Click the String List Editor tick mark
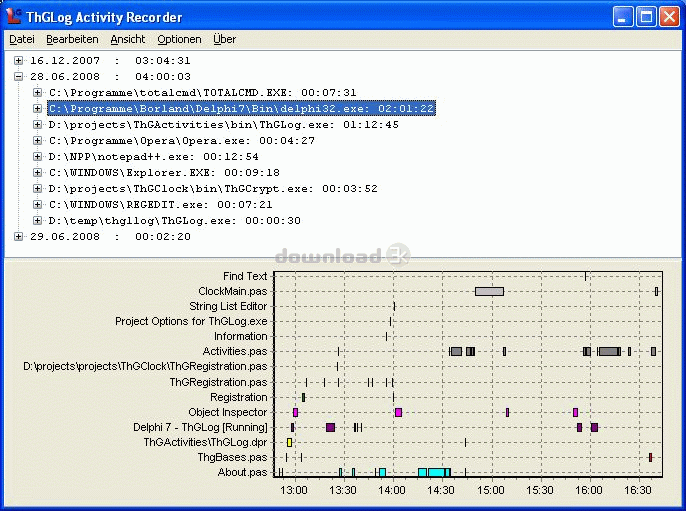Viewport: 686px width, 511px height. (x=394, y=306)
